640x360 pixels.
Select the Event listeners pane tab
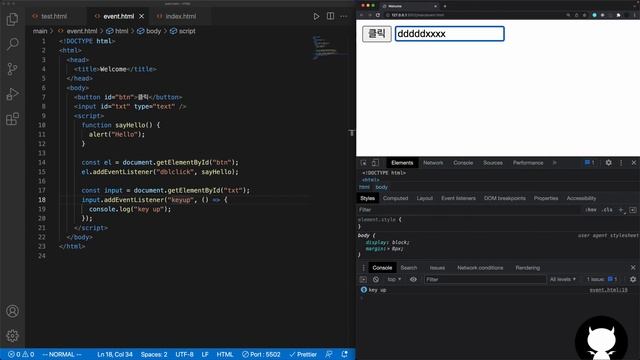tap(458, 198)
